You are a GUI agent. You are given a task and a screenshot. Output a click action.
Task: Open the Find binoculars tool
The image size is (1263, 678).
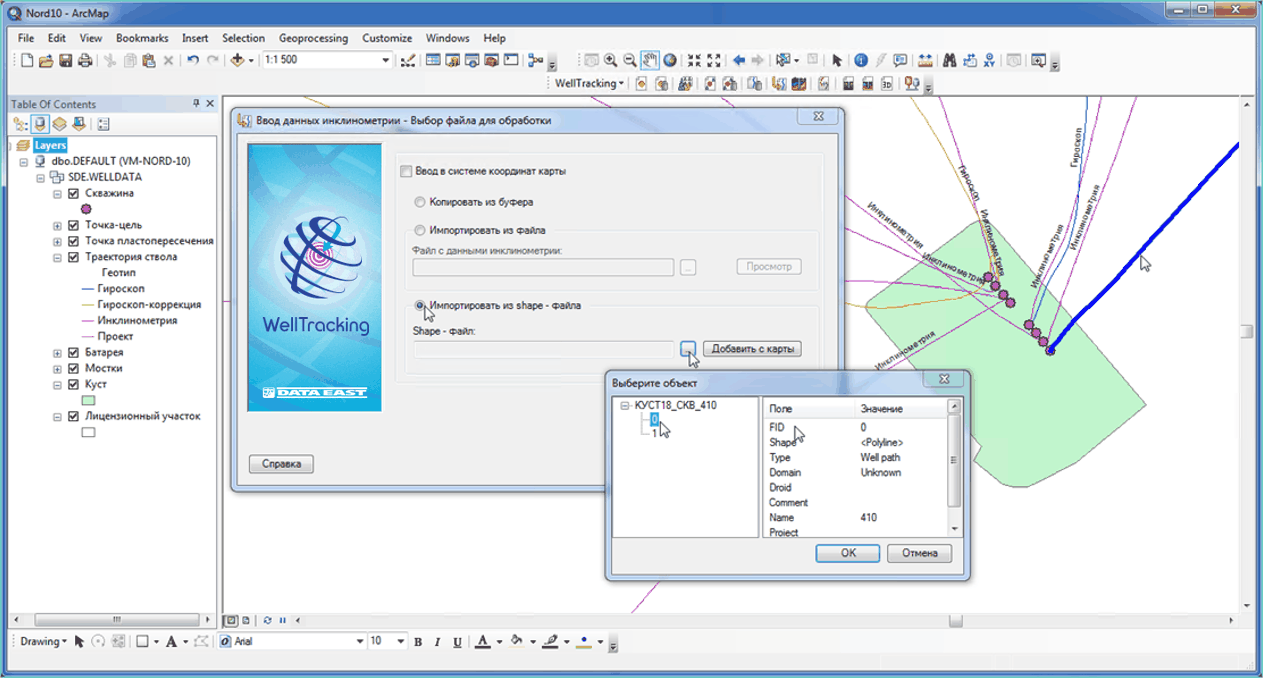(950, 61)
